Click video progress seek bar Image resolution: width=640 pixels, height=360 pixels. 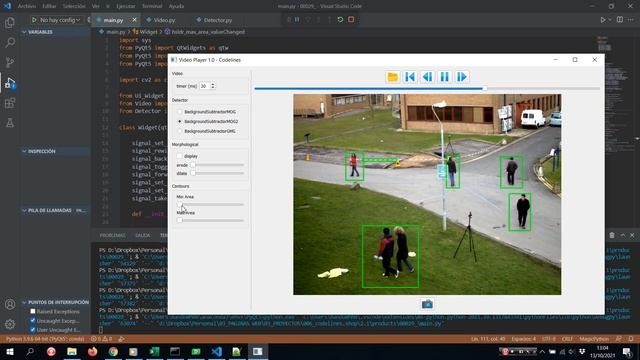pyautogui.click(x=427, y=88)
